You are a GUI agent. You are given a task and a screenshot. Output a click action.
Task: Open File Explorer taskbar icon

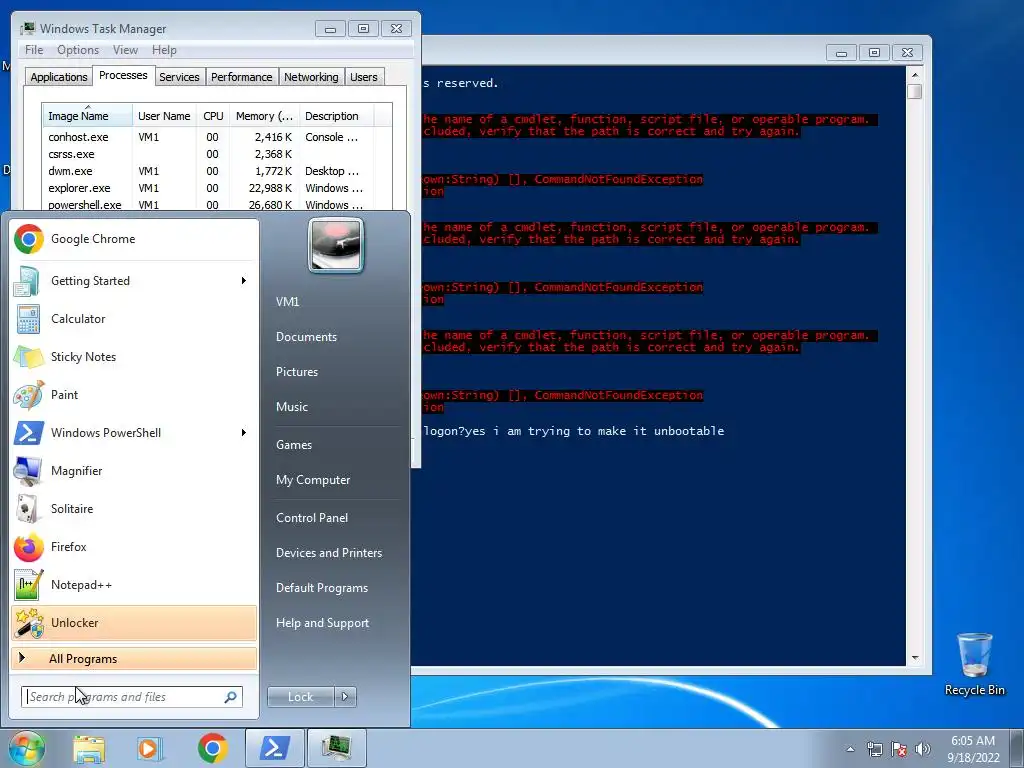(x=89, y=748)
